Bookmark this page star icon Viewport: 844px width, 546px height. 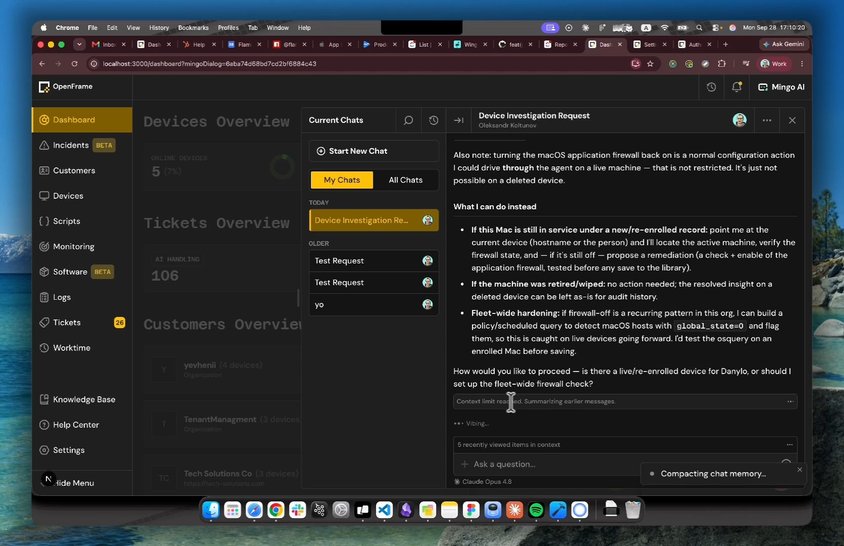click(650, 64)
